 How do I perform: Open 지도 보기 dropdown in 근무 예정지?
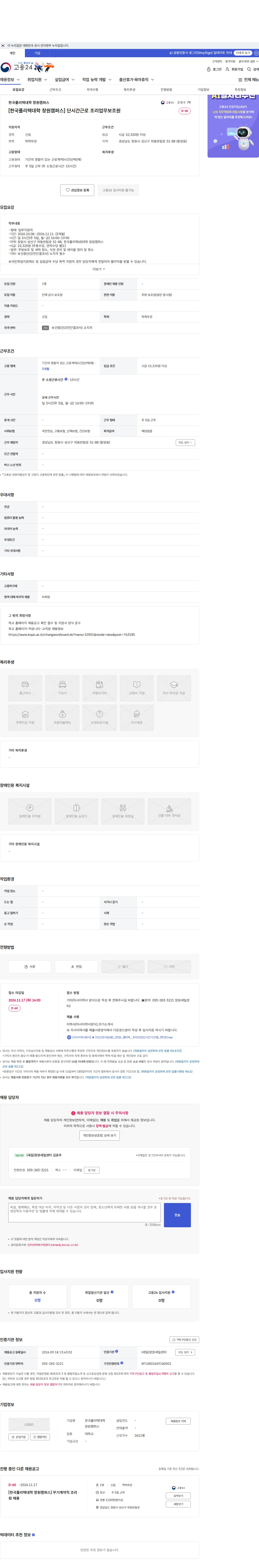(x=185, y=443)
